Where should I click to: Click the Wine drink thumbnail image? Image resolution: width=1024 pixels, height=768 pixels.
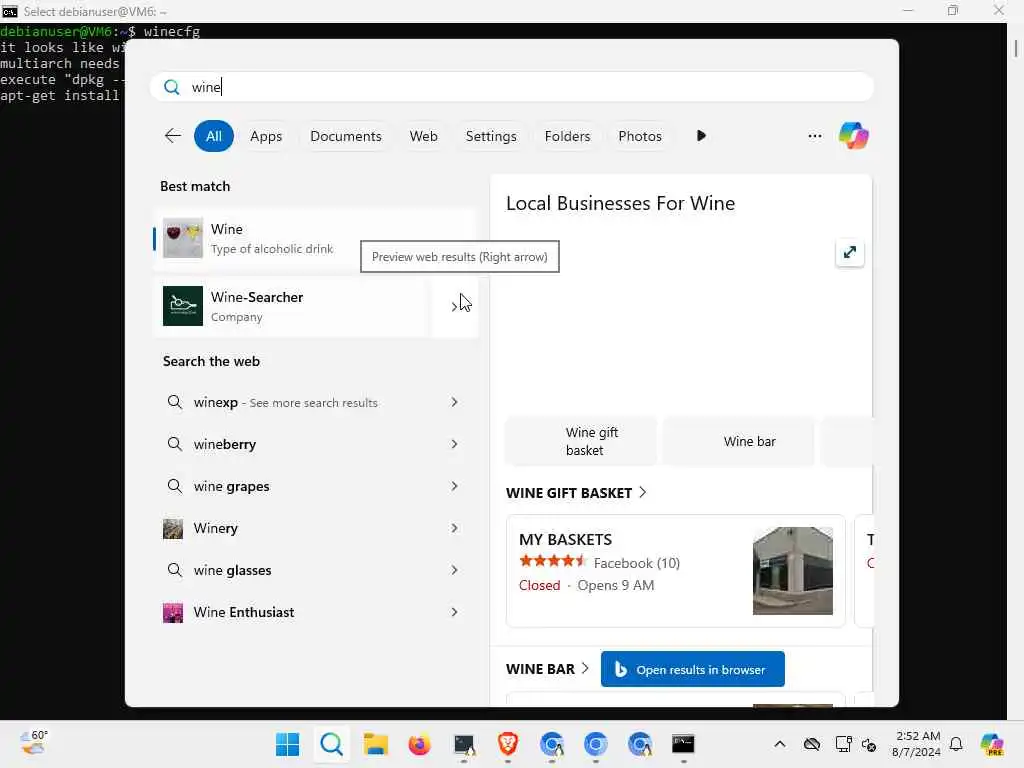click(x=183, y=238)
